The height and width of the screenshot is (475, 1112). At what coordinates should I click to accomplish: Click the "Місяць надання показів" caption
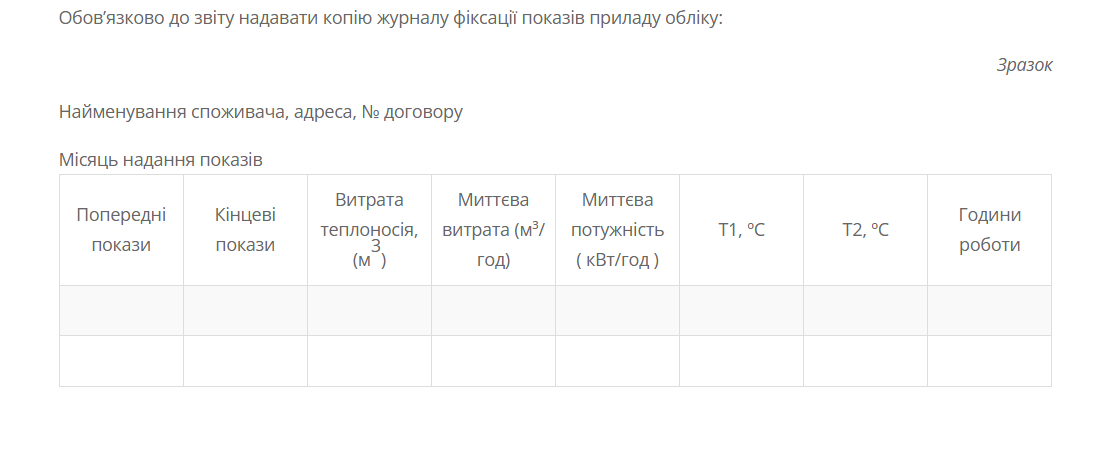161,159
